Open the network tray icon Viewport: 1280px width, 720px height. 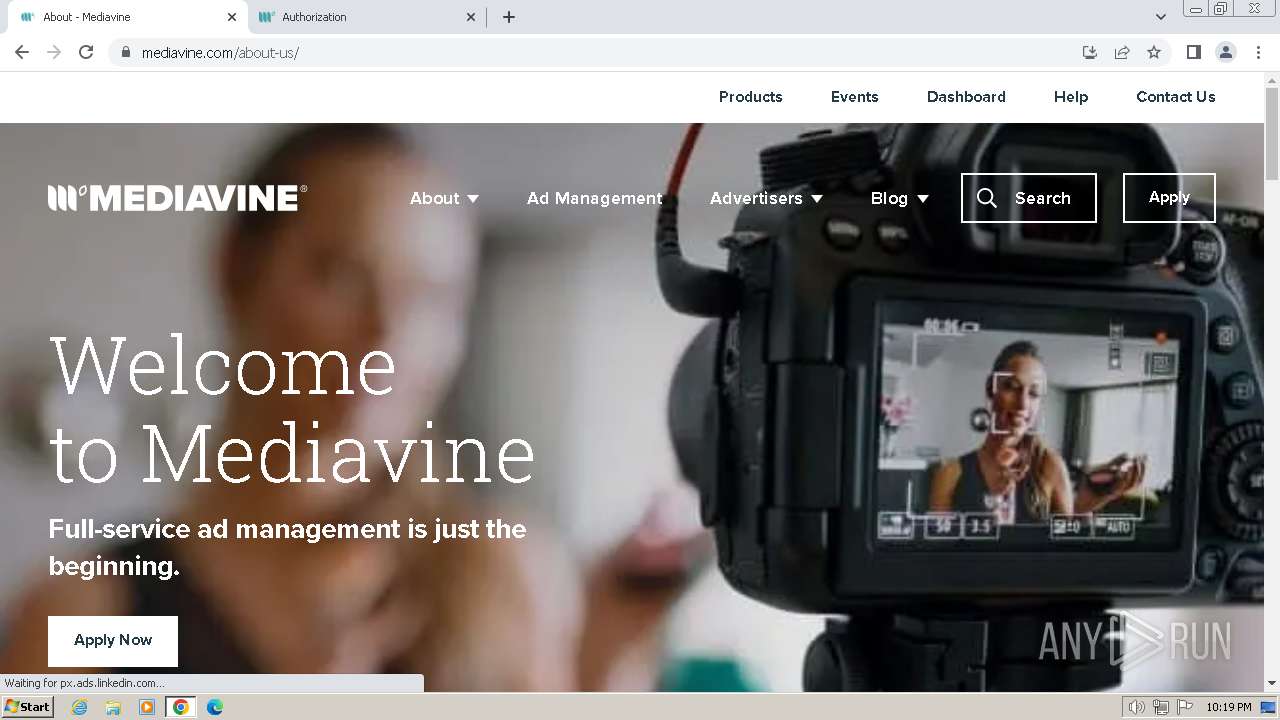(x=1161, y=707)
